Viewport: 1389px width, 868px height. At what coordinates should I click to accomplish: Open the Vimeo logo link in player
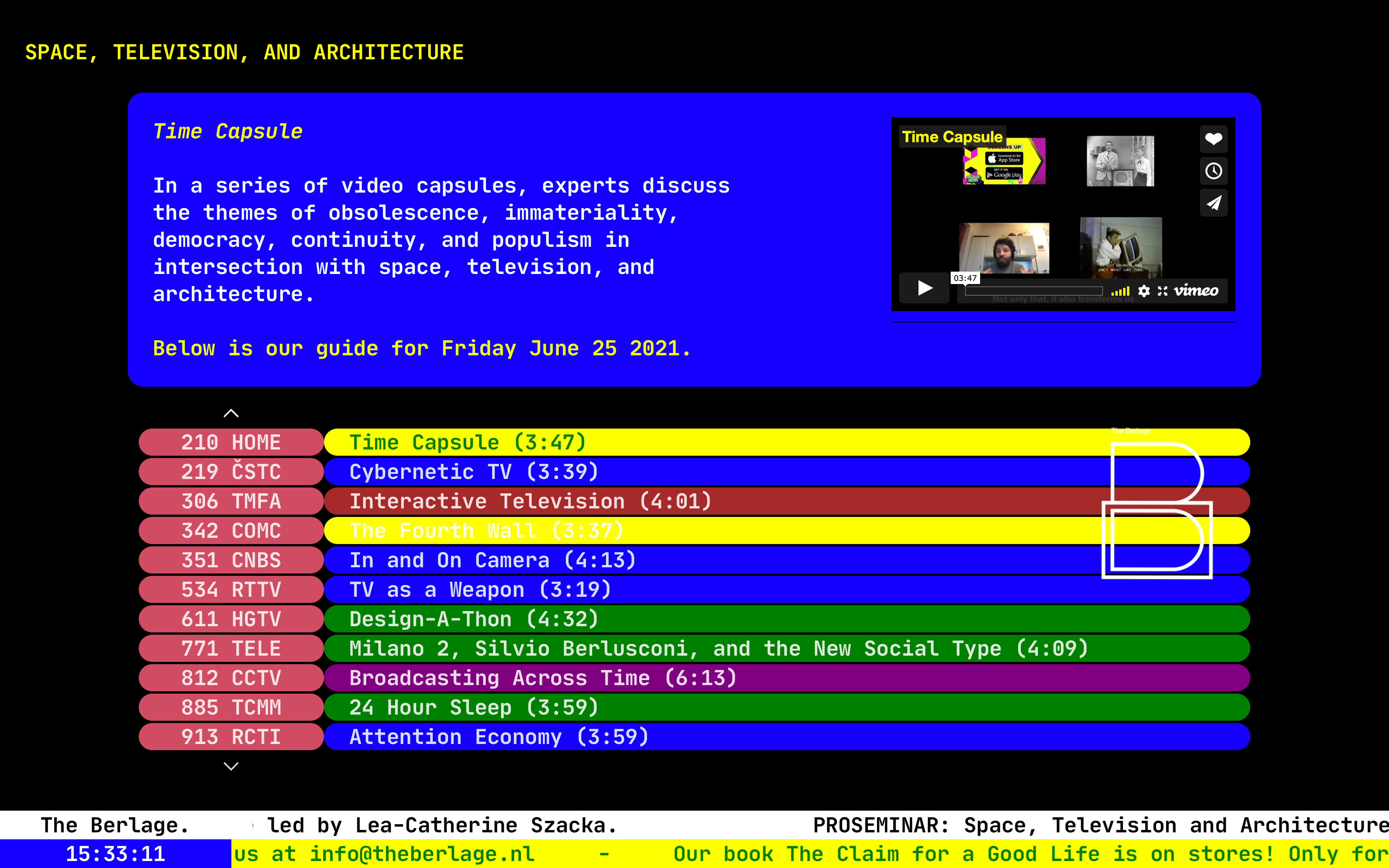[x=1196, y=291]
